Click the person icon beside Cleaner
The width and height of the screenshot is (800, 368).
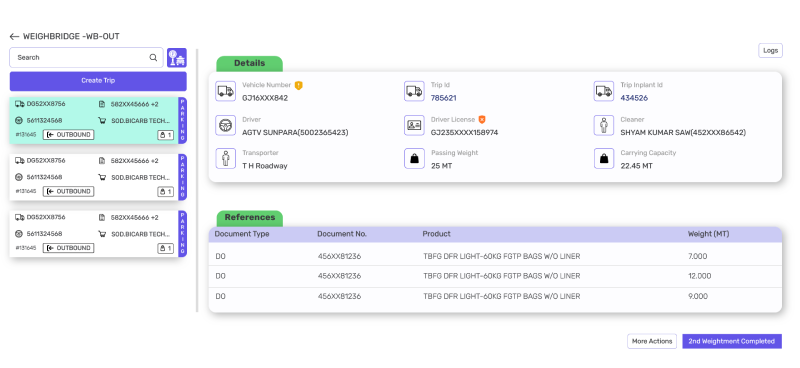(x=604, y=125)
